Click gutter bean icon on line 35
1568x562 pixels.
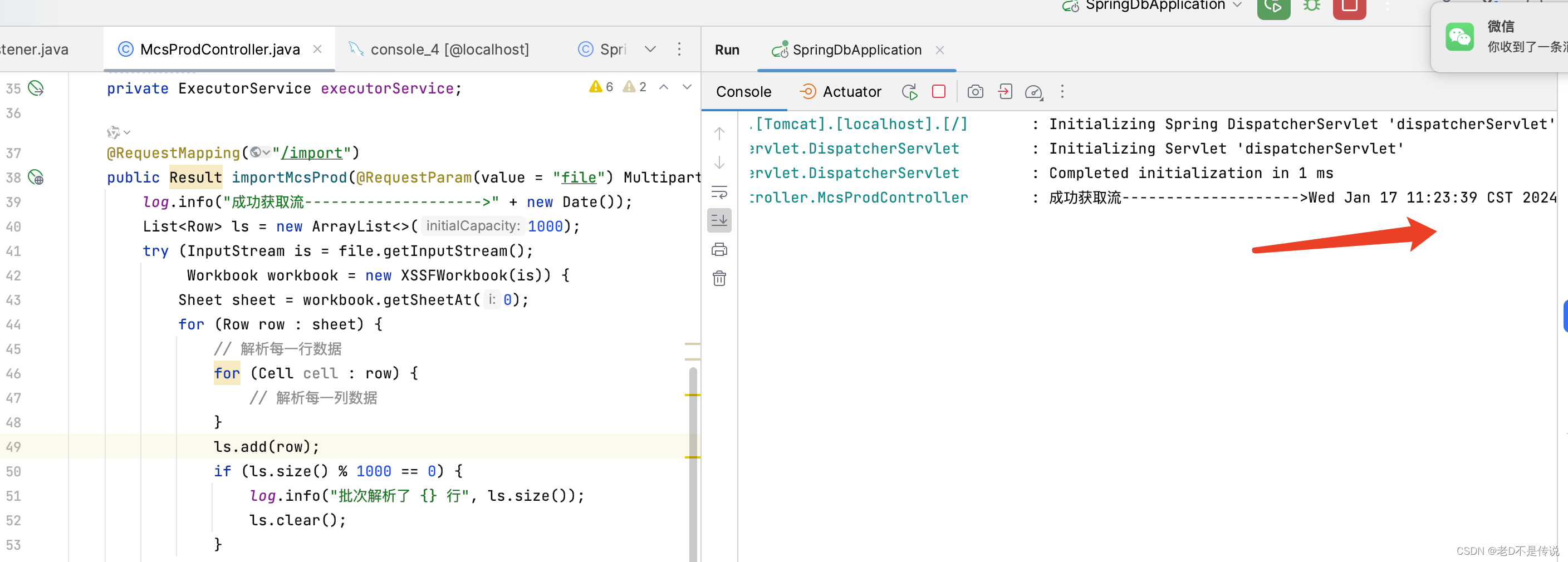[36, 89]
